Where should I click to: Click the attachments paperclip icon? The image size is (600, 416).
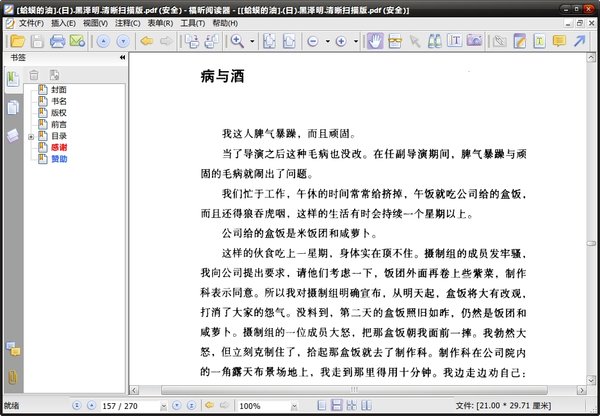13,376
